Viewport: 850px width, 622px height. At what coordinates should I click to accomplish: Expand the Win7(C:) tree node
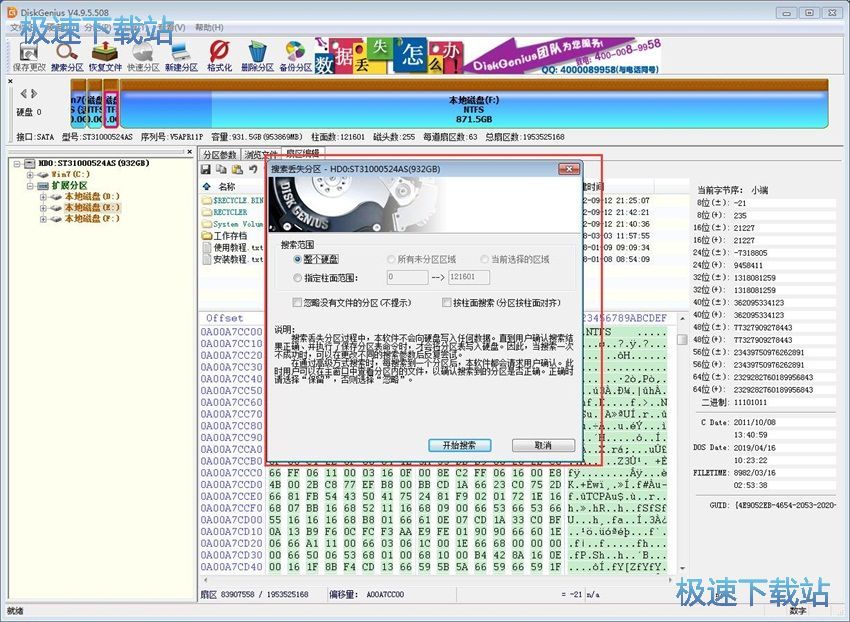click(x=30, y=175)
